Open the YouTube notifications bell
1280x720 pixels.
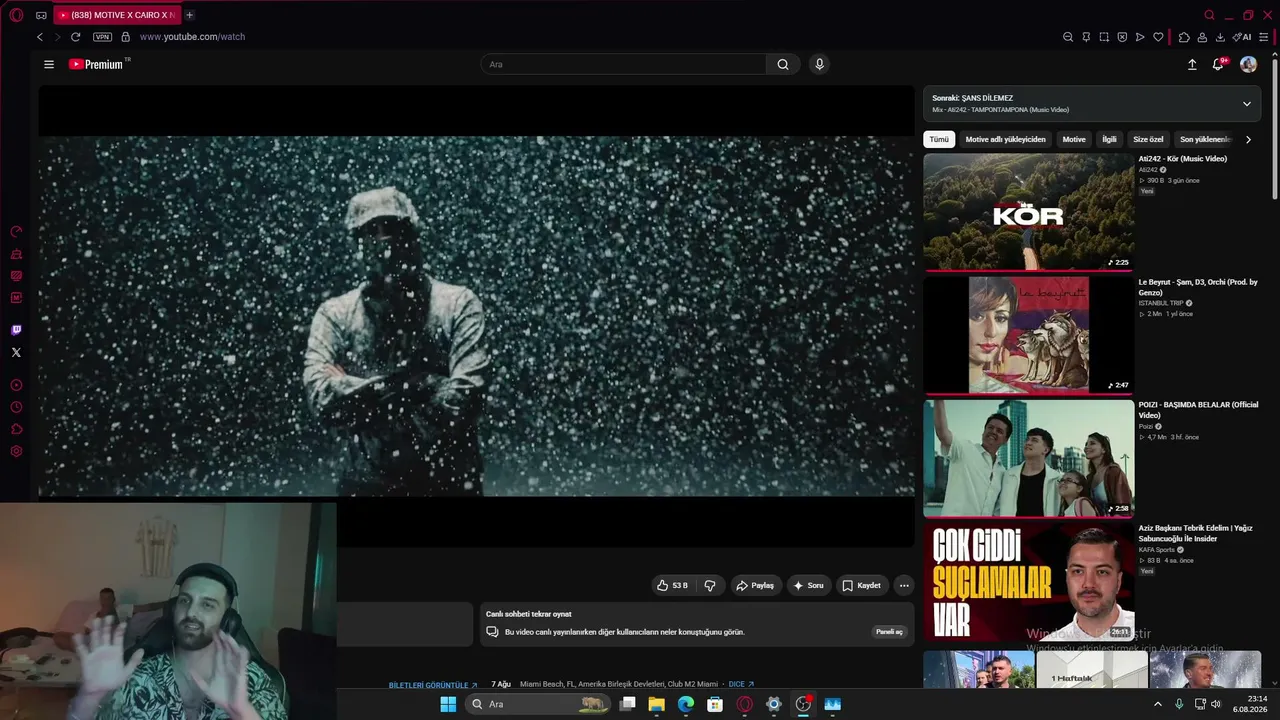click(x=1218, y=64)
